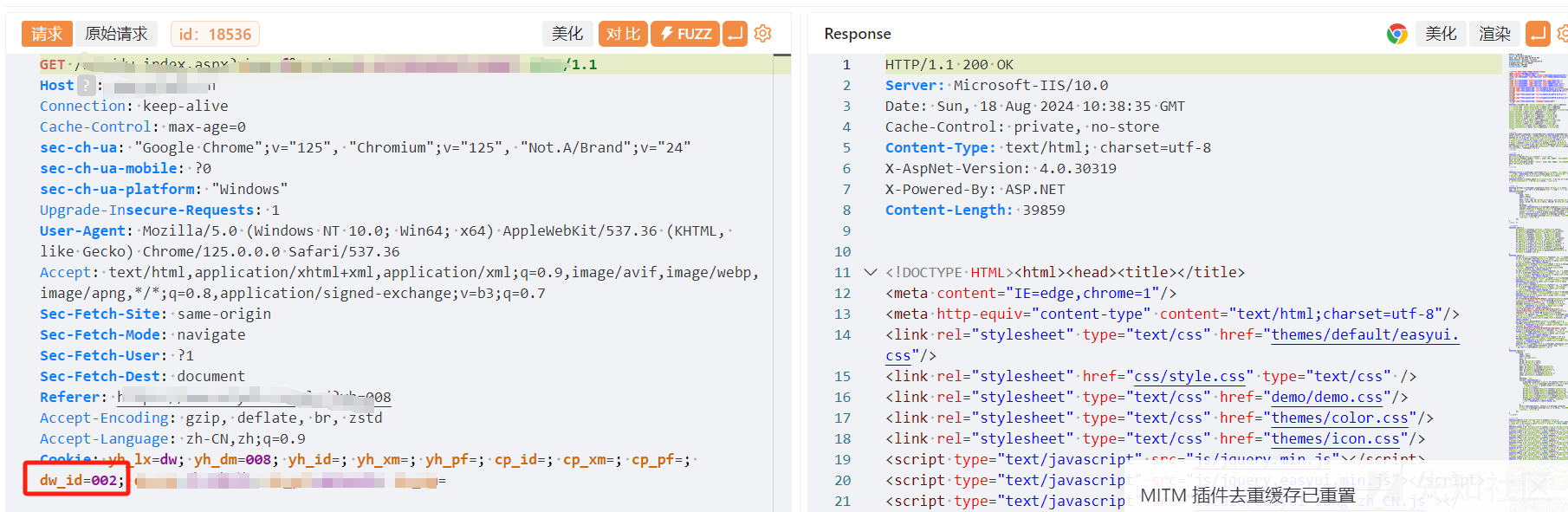Click the Sec-Fetch-User header name
Image resolution: width=1568 pixels, height=512 pixels.
pyautogui.click(x=100, y=355)
